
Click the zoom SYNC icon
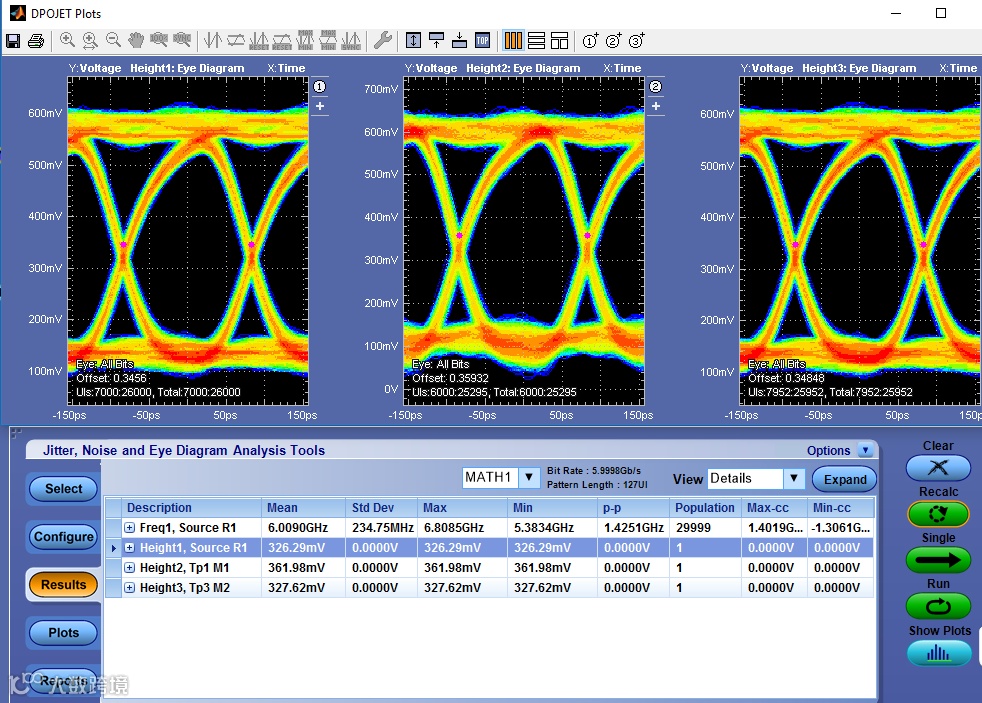click(x=182, y=41)
